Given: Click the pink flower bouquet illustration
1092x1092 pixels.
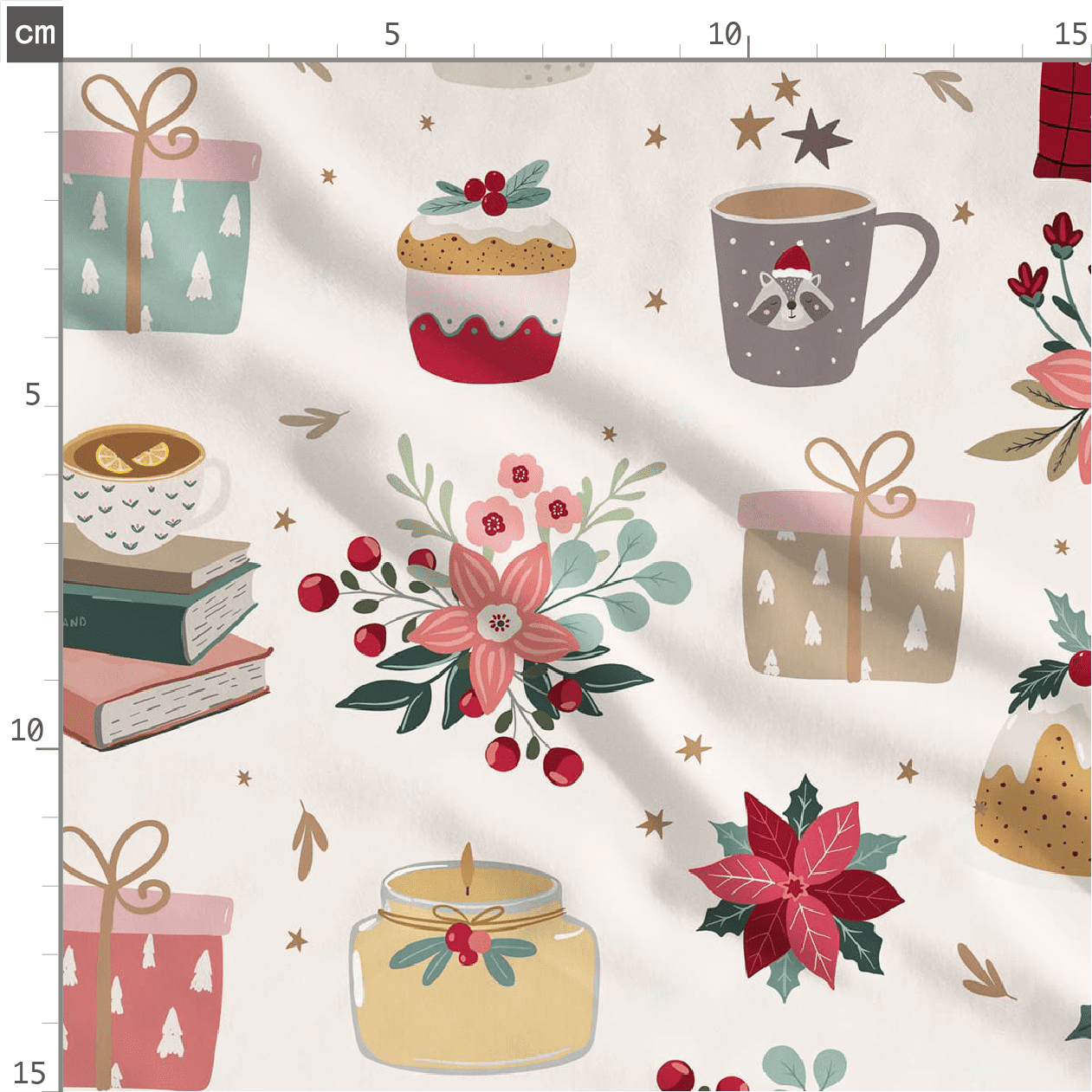Looking at the screenshot, I should pos(494,609).
